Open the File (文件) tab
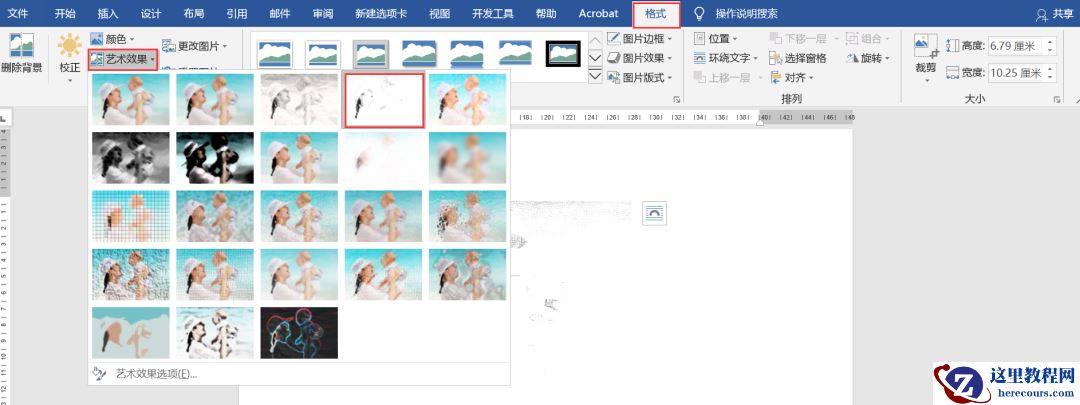This screenshot has width=1080, height=405. tap(18, 14)
